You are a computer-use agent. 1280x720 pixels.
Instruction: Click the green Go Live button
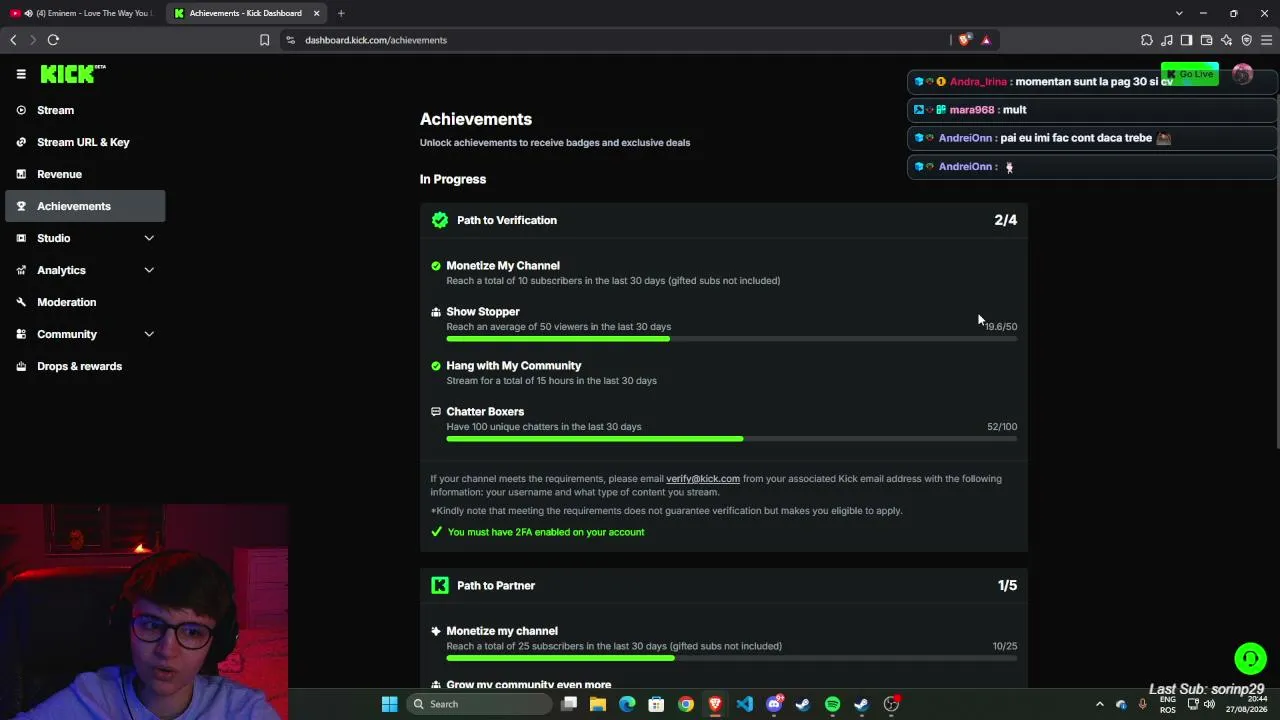point(1190,74)
